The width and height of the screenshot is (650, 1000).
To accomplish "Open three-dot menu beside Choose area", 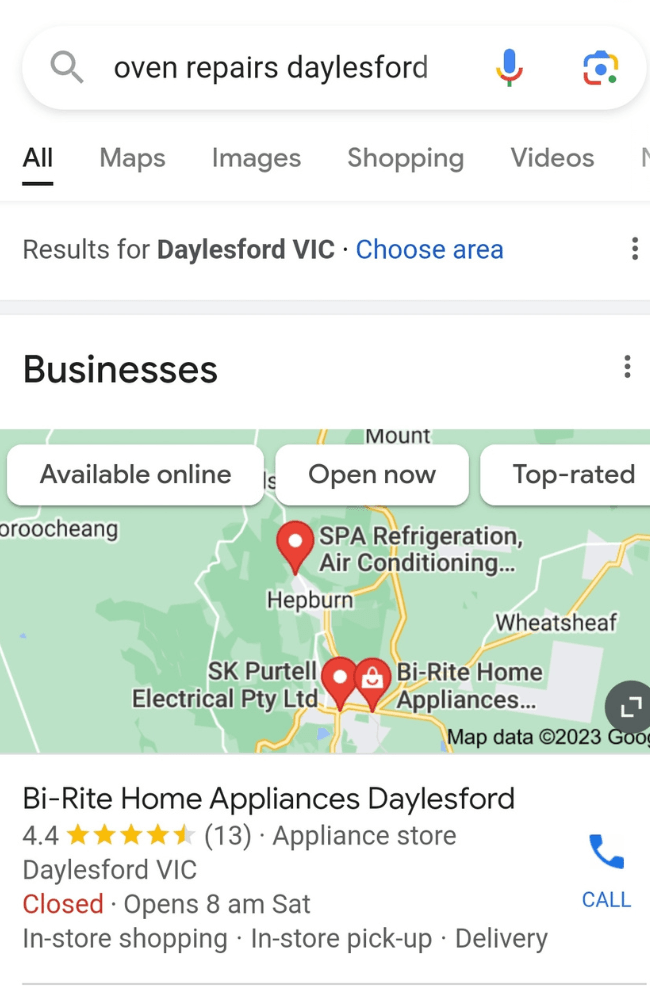I will (x=634, y=249).
